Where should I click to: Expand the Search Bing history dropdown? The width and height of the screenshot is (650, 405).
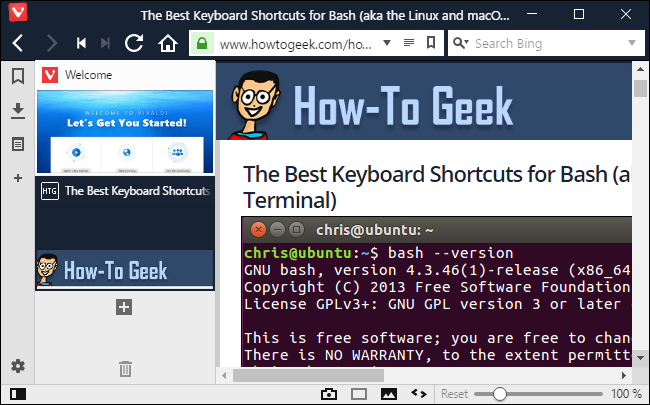(632, 43)
